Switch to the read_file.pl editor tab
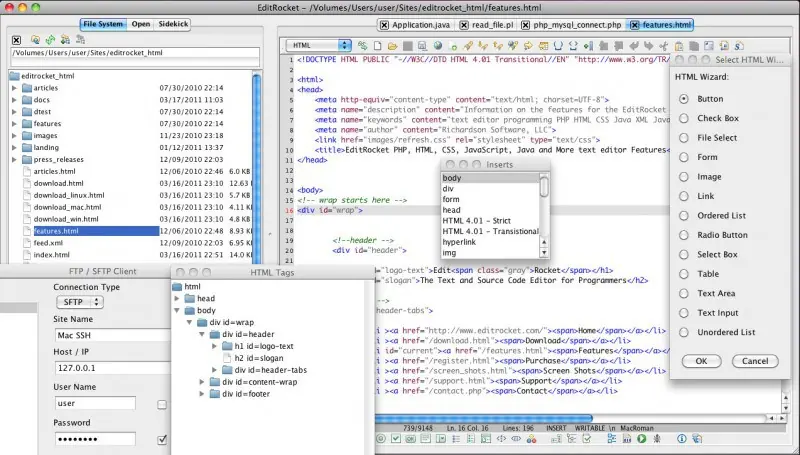 coord(492,25)
